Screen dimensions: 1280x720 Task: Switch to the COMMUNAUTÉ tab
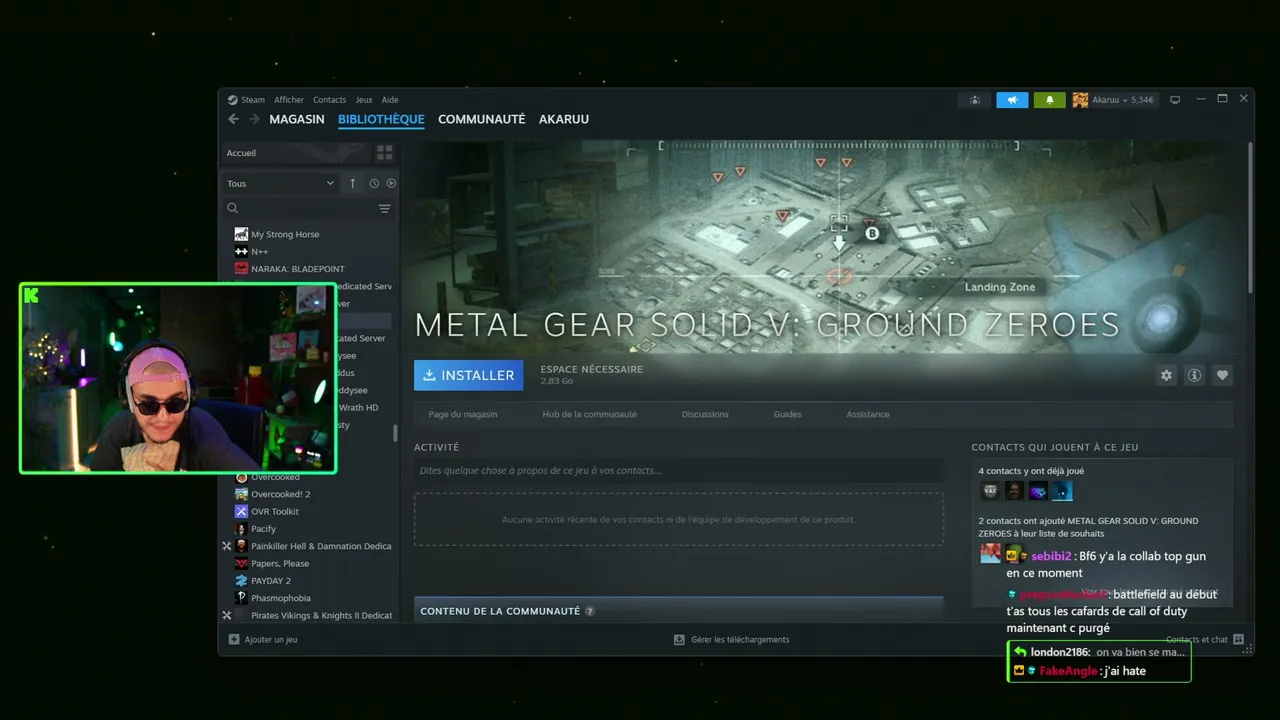(481, 119)
